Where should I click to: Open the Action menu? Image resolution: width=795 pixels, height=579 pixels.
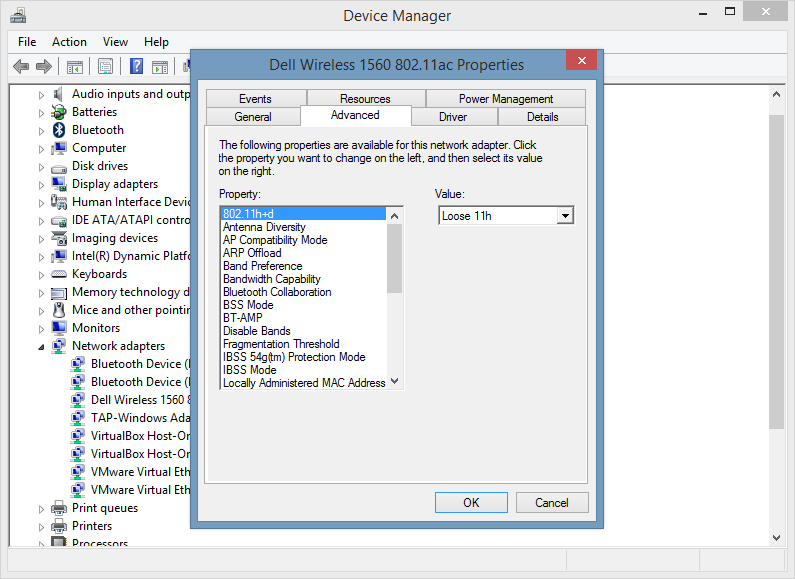pyautogui.click(x=69, y=42)
